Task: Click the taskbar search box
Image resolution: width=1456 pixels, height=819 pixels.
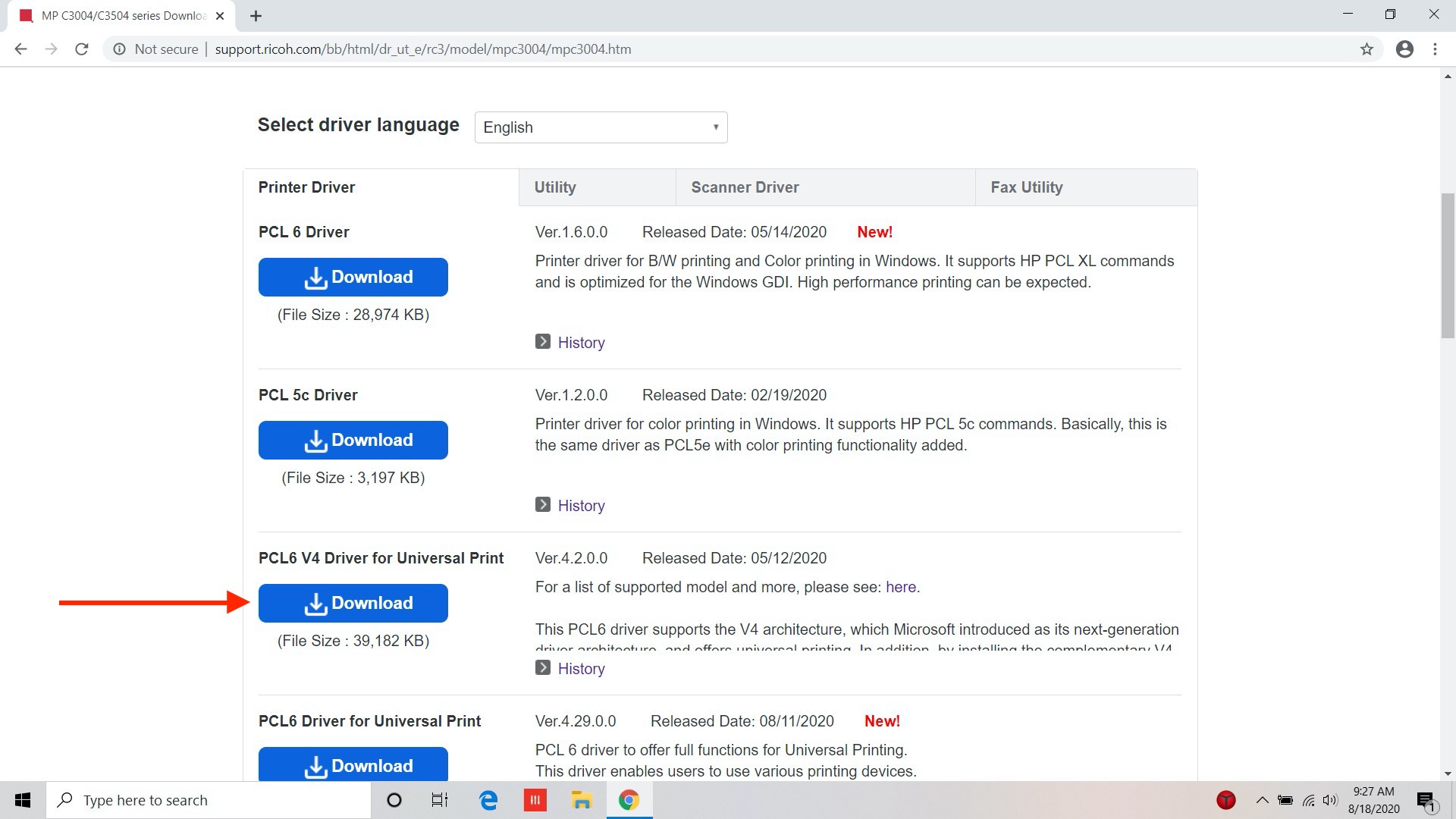Action: tap(209, 800)
